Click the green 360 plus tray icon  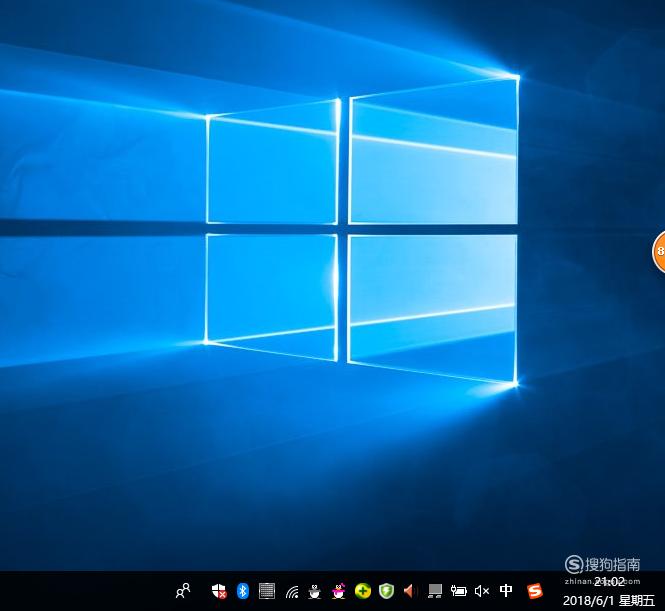(363, 591)
